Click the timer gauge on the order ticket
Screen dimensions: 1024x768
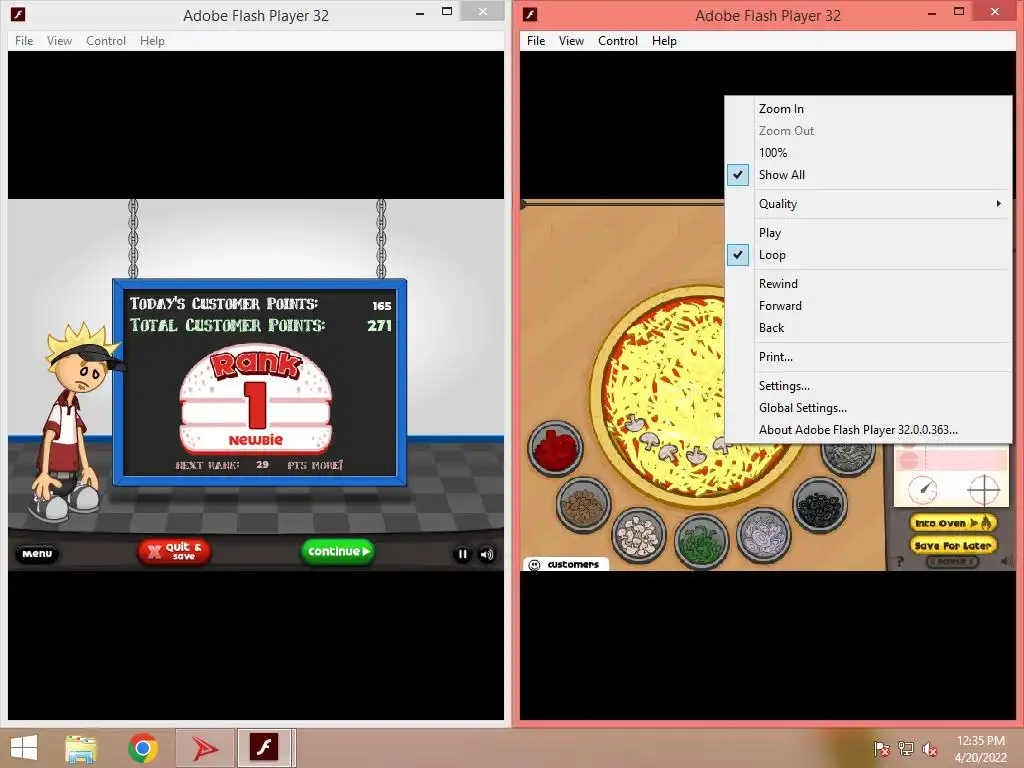923,489
